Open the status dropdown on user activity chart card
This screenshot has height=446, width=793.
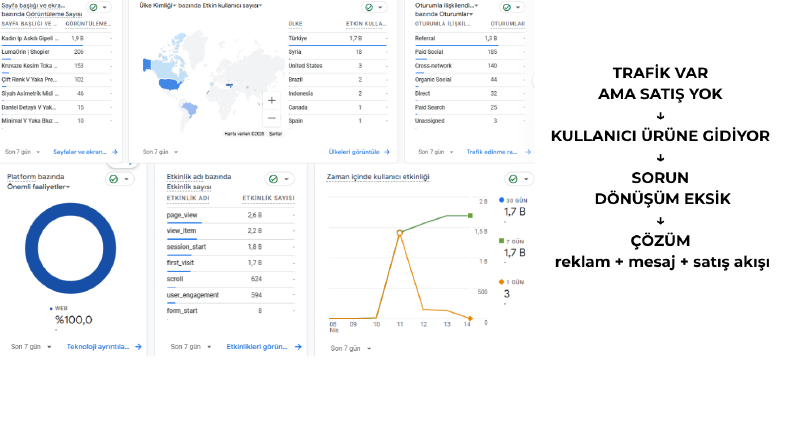(526, 179)
